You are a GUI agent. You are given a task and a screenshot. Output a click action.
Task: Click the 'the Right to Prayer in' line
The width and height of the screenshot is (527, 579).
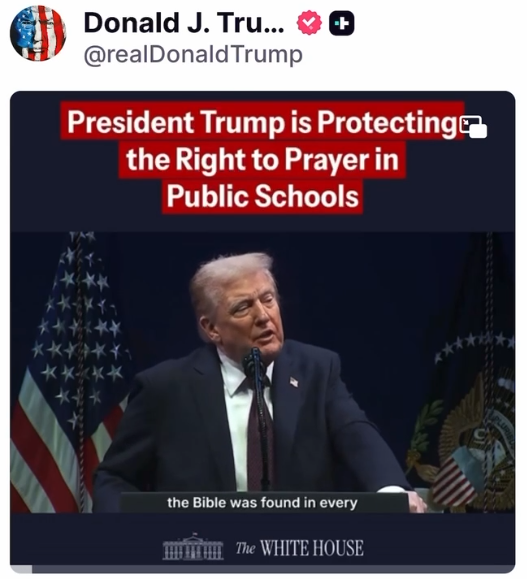pos(262,160)
